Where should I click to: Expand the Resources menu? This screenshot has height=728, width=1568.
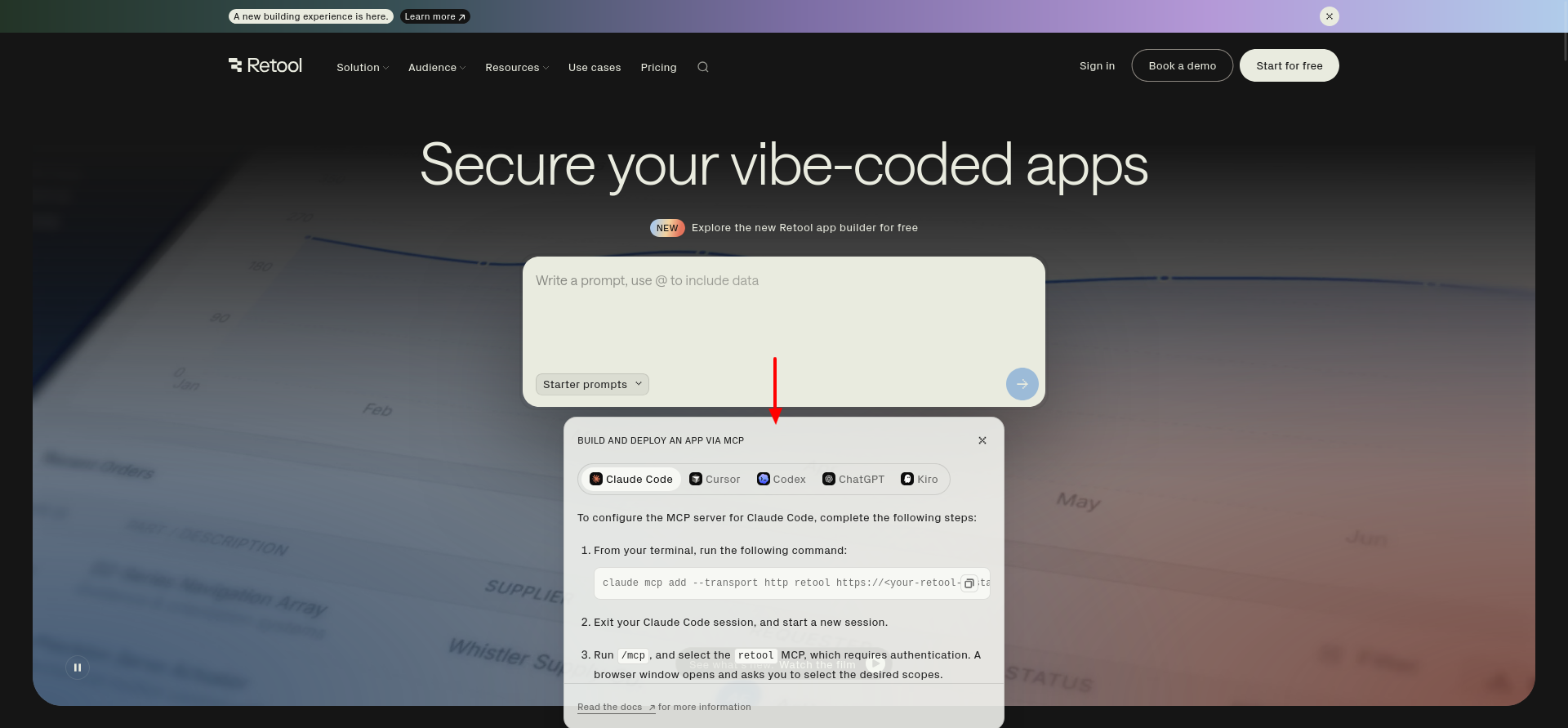tap(517, 68)
